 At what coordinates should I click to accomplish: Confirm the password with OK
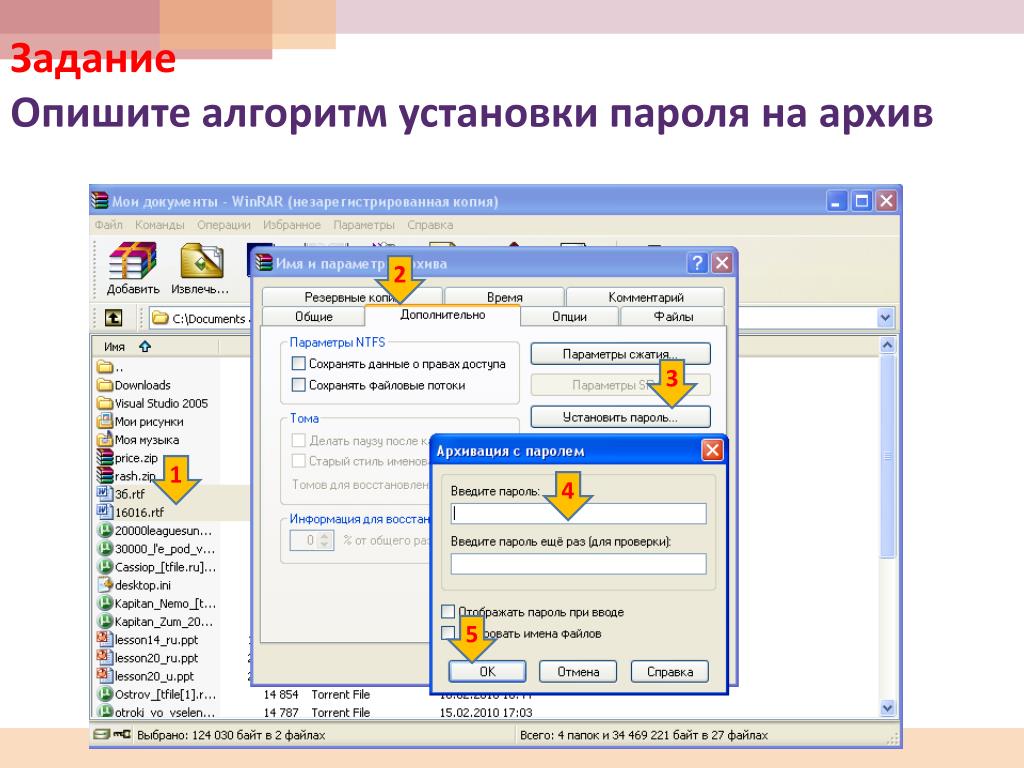click(x=487, y=671)
